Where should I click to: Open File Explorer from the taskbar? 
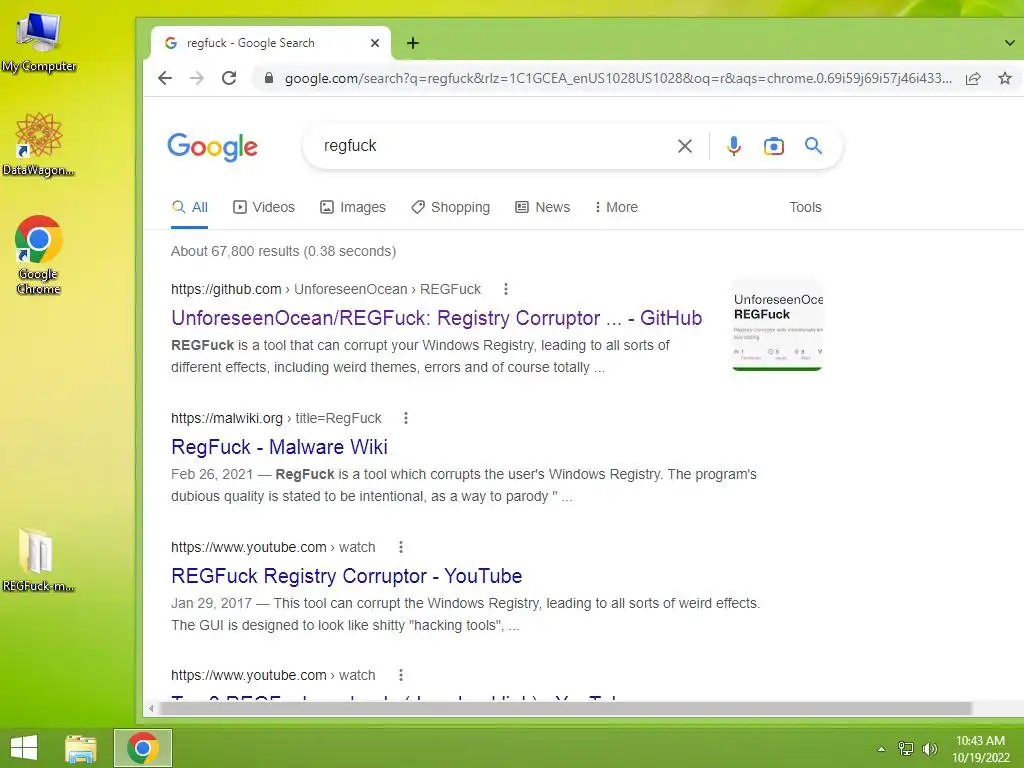(x=80, y=748)
